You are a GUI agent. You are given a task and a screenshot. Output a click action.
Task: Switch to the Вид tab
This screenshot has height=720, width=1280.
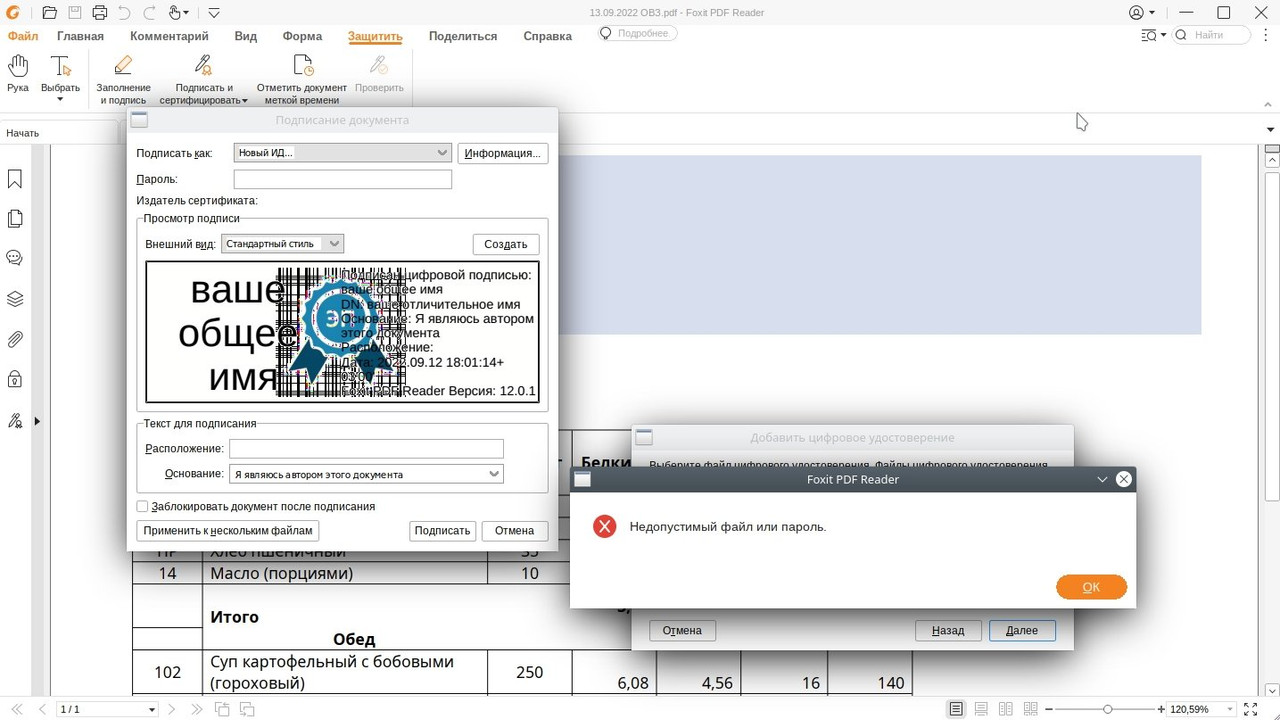pos(246,36)
